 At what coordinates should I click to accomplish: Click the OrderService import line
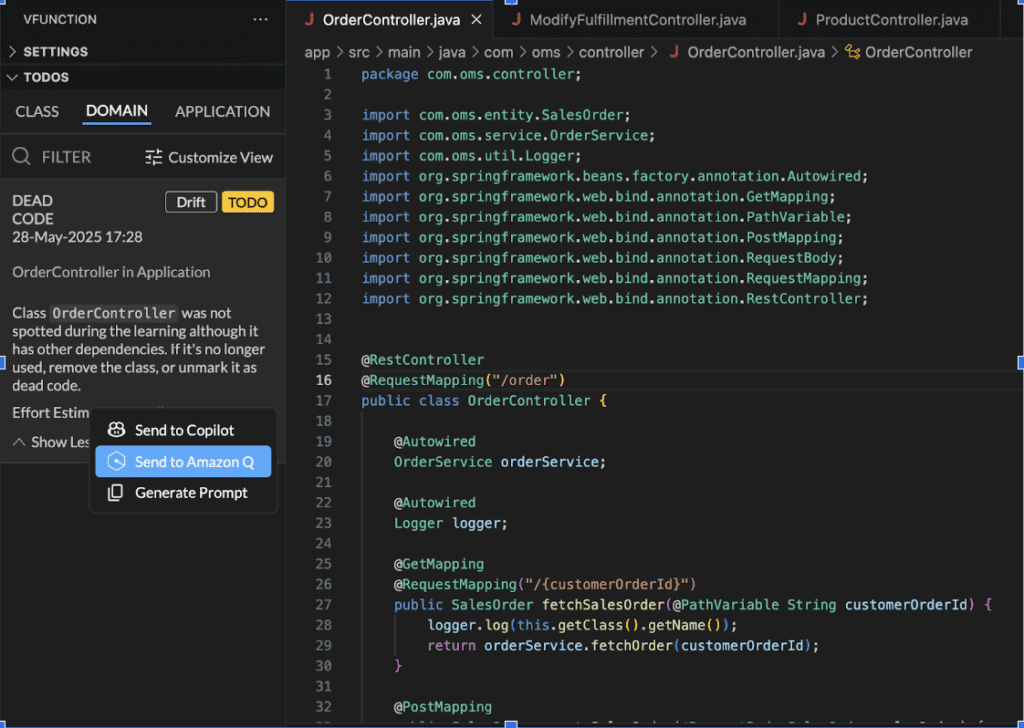[x=508, y=135]
